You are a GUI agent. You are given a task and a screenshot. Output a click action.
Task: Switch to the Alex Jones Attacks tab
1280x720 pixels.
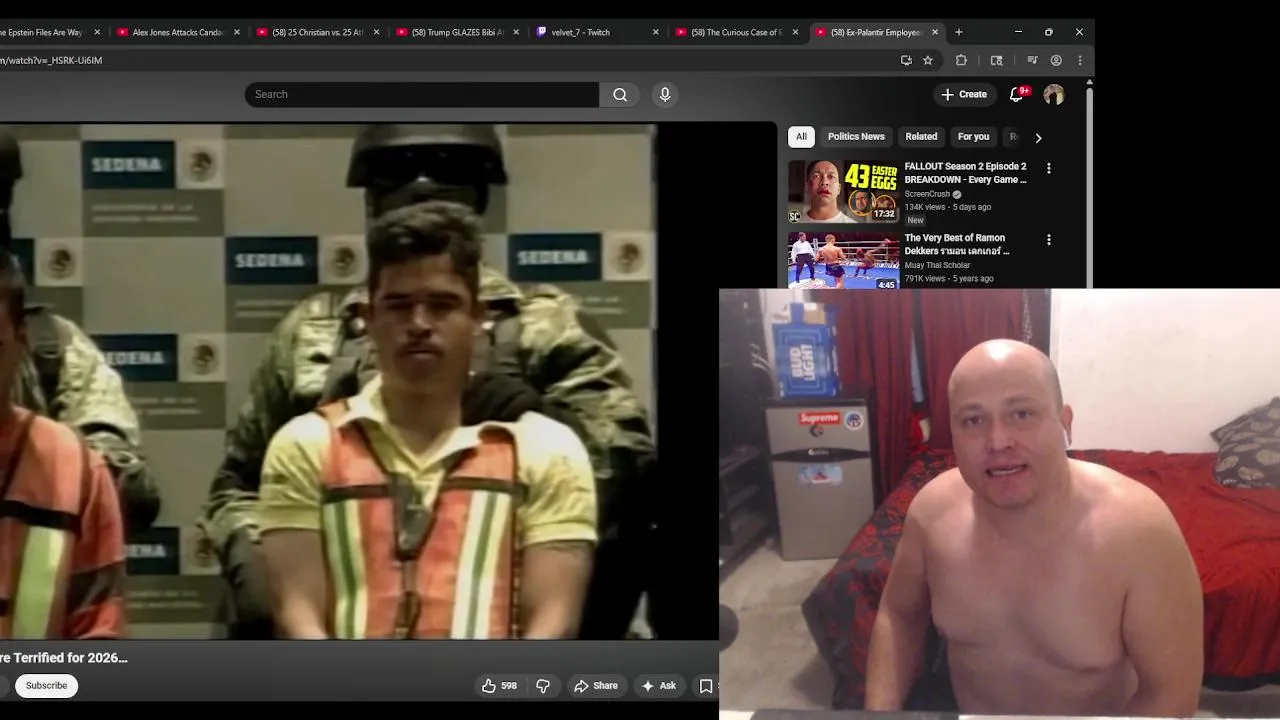[178, 32]
